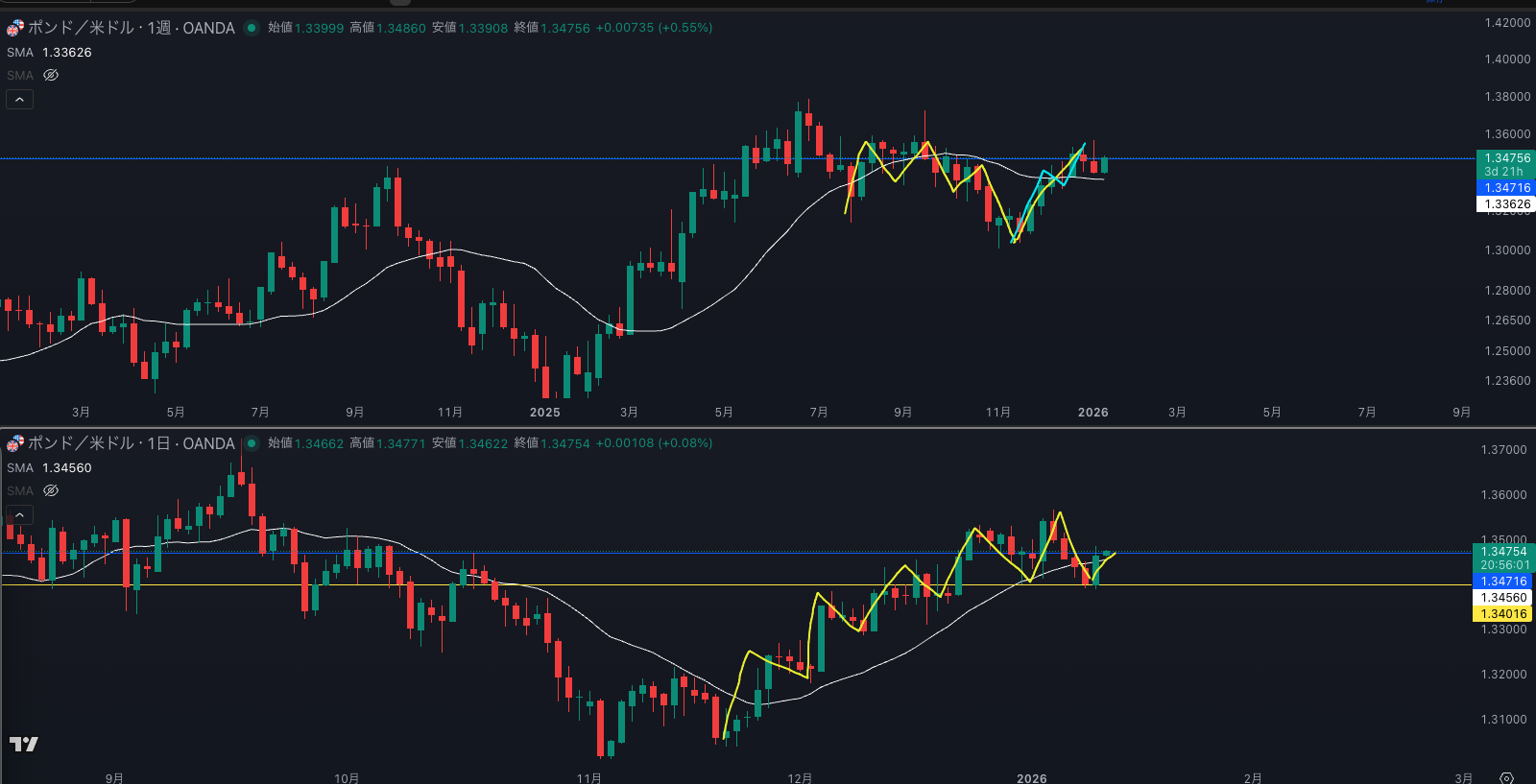
Task: Click the green market status dot on daily chart
Action: pyautogui.click(x=252, y=443)
